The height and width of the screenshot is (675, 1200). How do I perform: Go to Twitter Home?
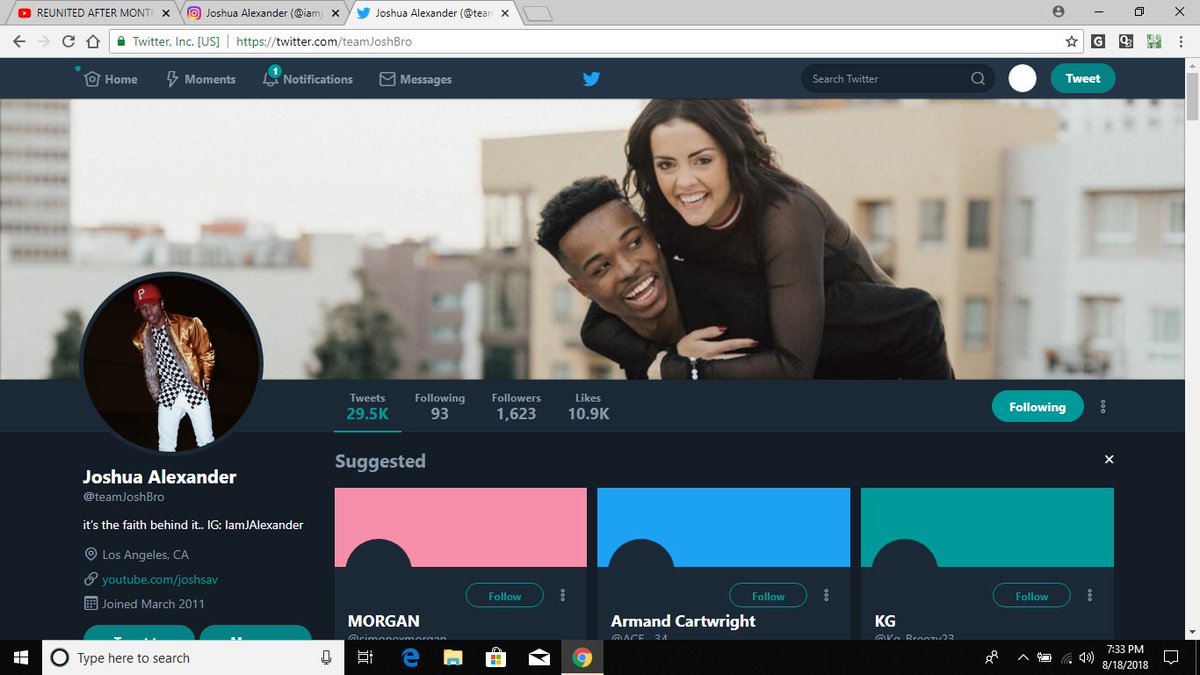tap(111, 79)
